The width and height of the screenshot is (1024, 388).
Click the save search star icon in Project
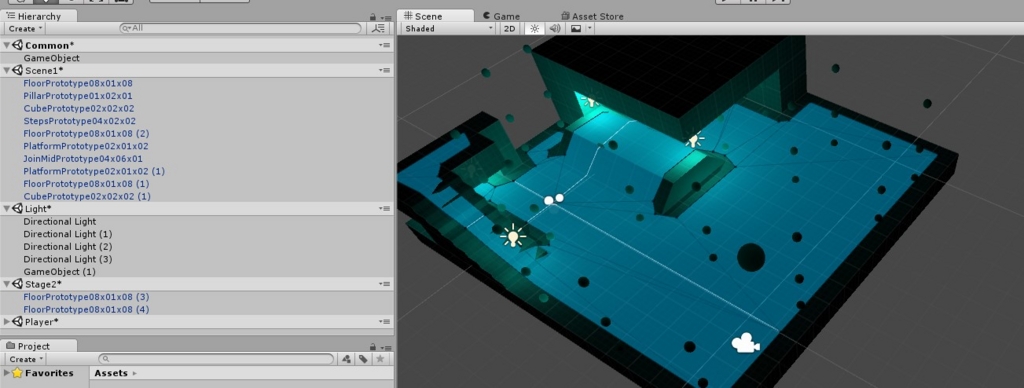coord(380,359)
